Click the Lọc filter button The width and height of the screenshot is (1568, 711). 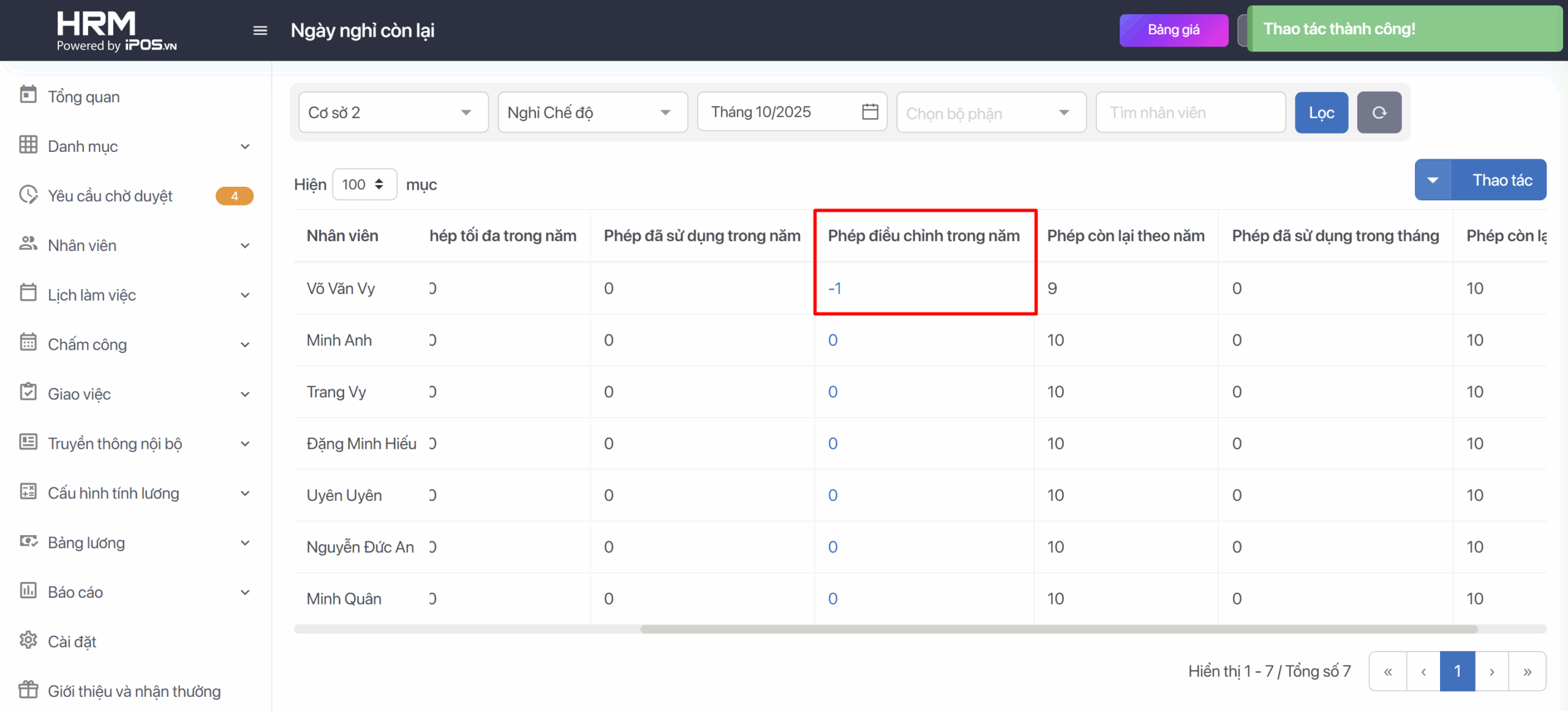pyautogui.click(x=1321, y=113)
